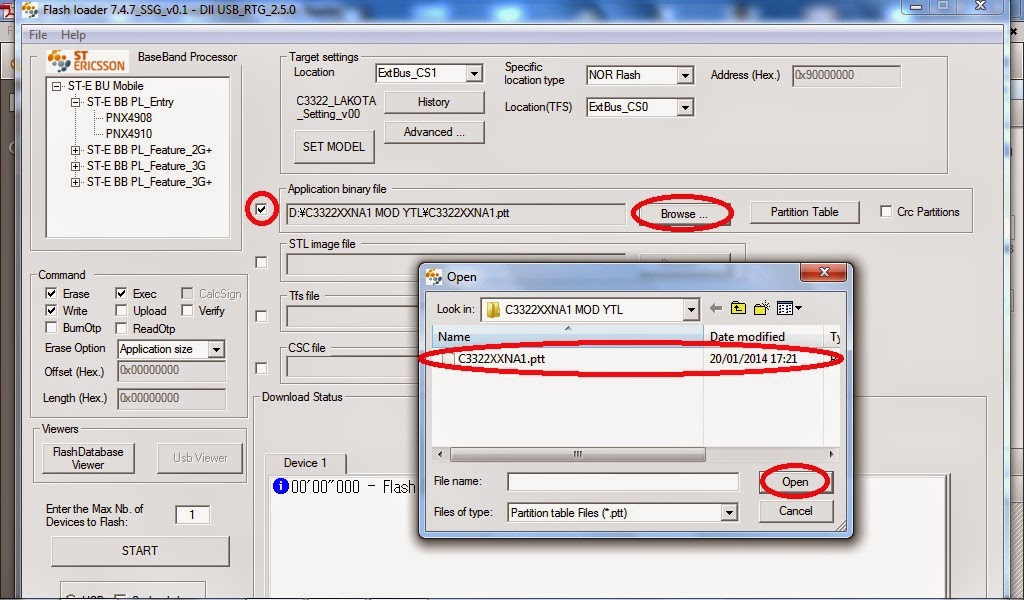This screenshot has width=1024, height=600.
Task: Open the Erase Option dropdown
Action: (216, 349)
